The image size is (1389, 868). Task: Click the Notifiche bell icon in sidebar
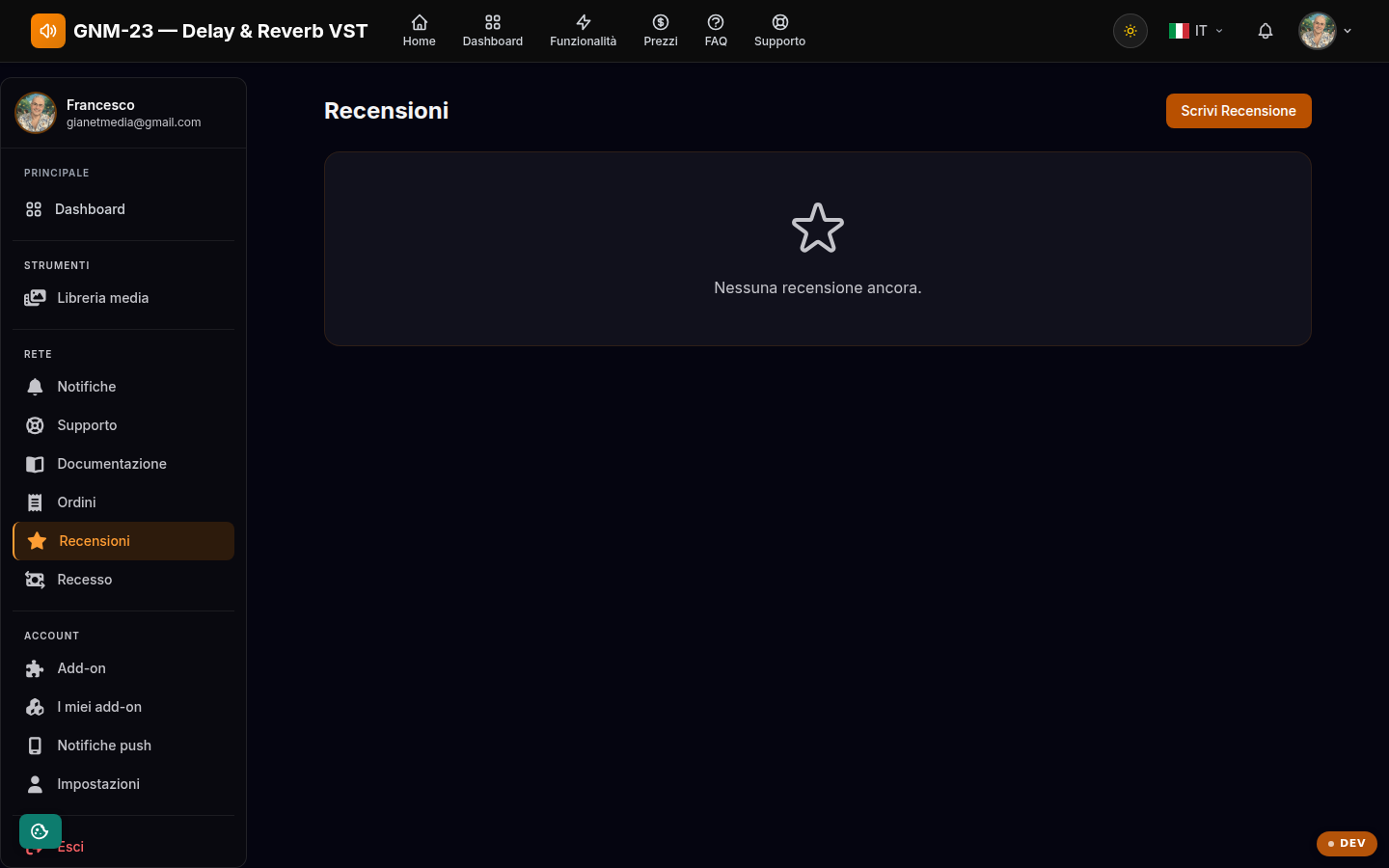point(35,387)
